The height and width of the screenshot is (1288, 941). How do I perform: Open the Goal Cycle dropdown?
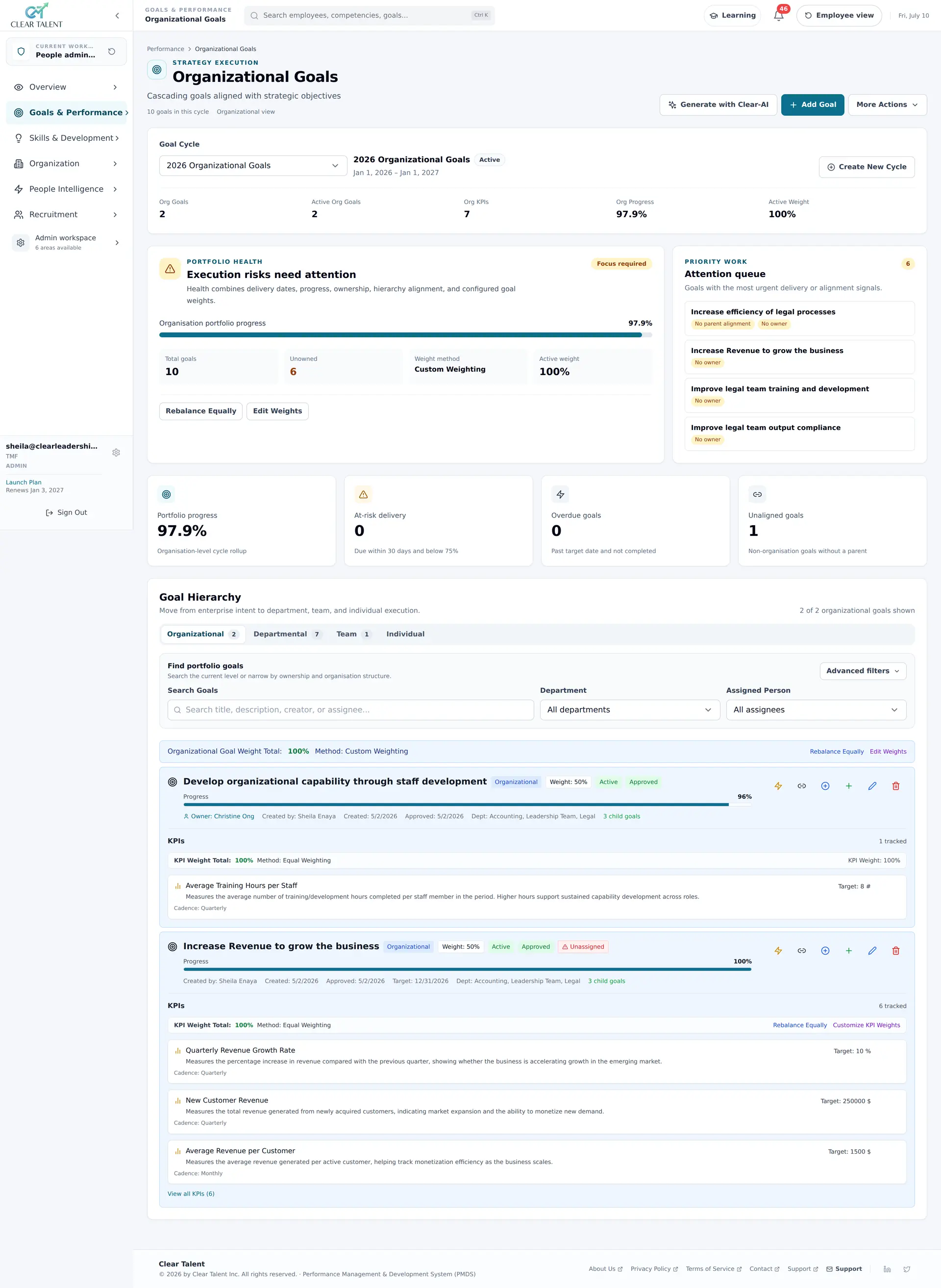point(253,165)
